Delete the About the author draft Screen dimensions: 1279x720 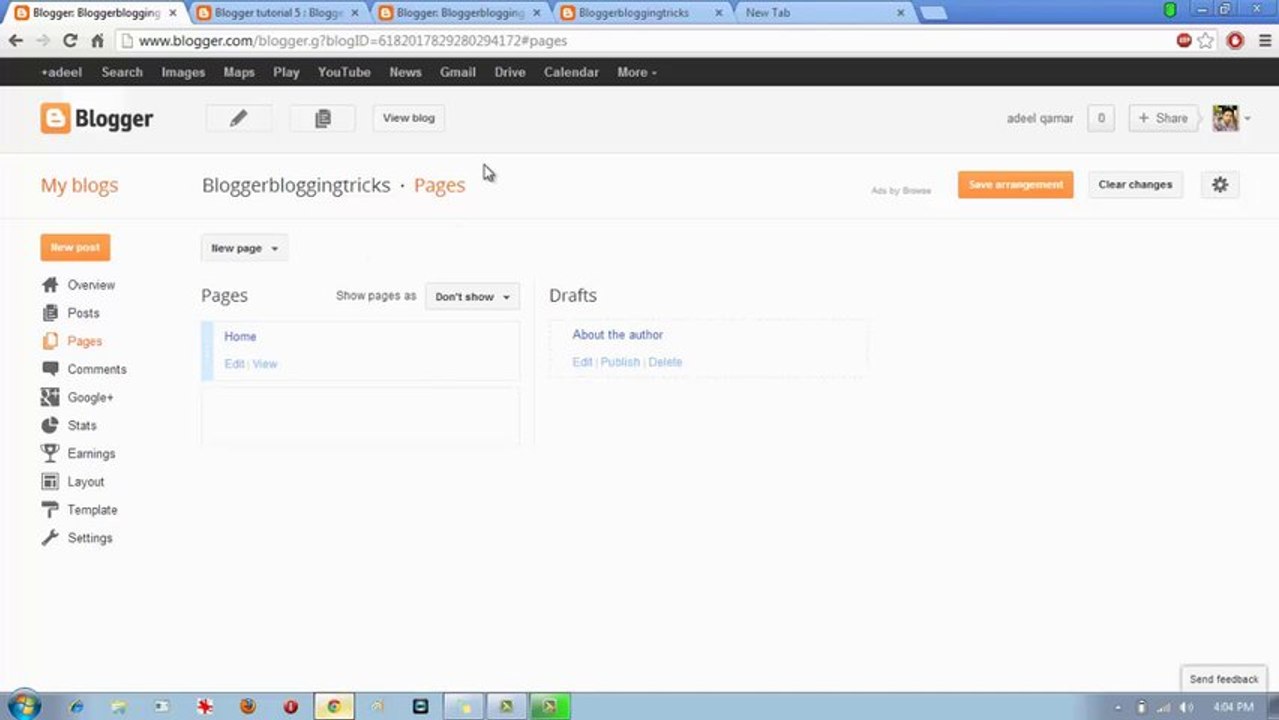coord(665,362)
